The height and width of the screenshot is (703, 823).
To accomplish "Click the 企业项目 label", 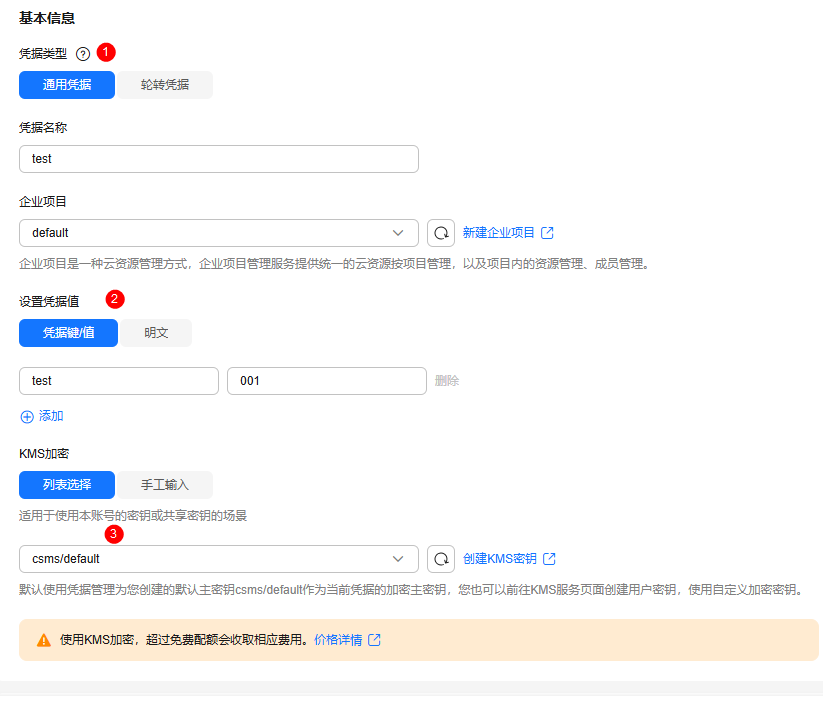I will click(x=43, y=202).
